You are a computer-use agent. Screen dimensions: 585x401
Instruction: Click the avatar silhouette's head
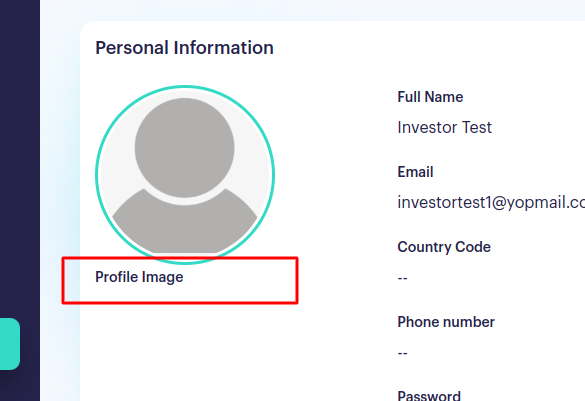tap(185, 148)
